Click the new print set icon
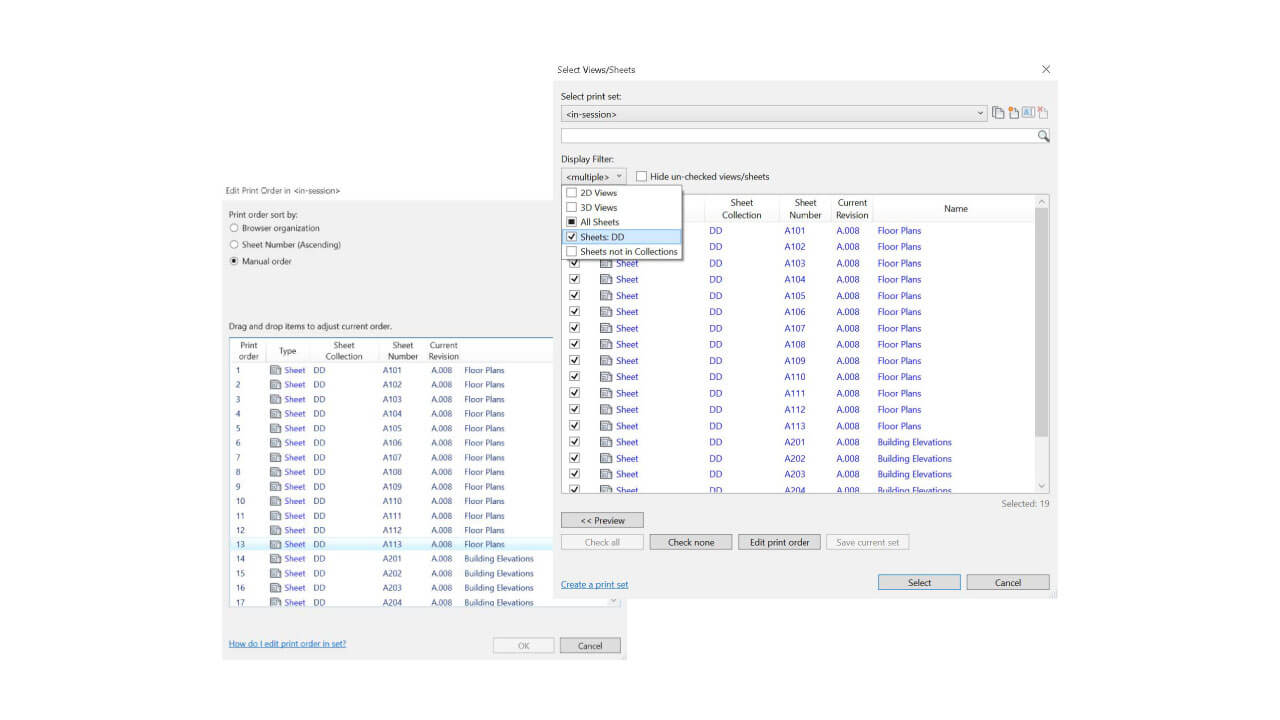The height and width of the screenshot is (720, 1280). pos(1013,113)
